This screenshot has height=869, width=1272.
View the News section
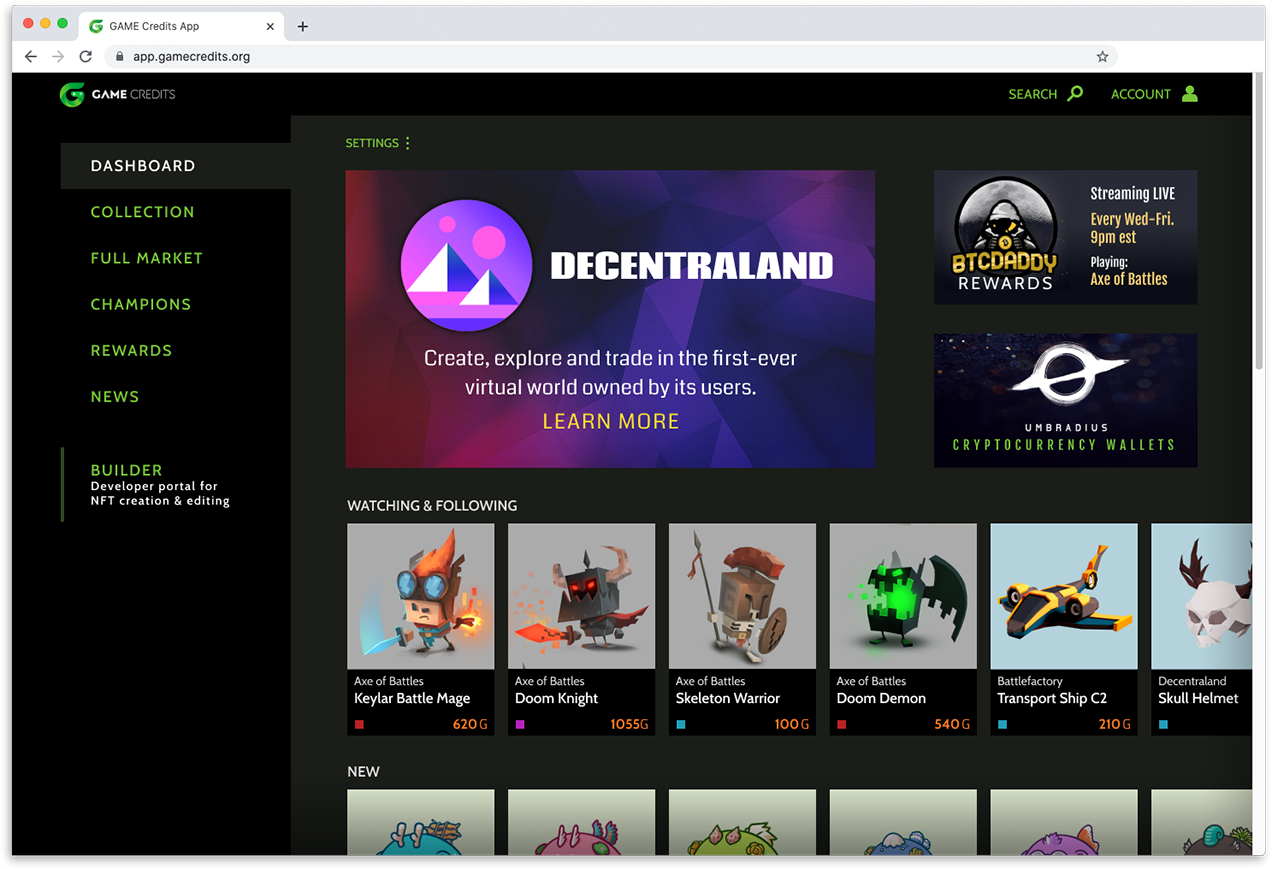click(x=115, y=396)
